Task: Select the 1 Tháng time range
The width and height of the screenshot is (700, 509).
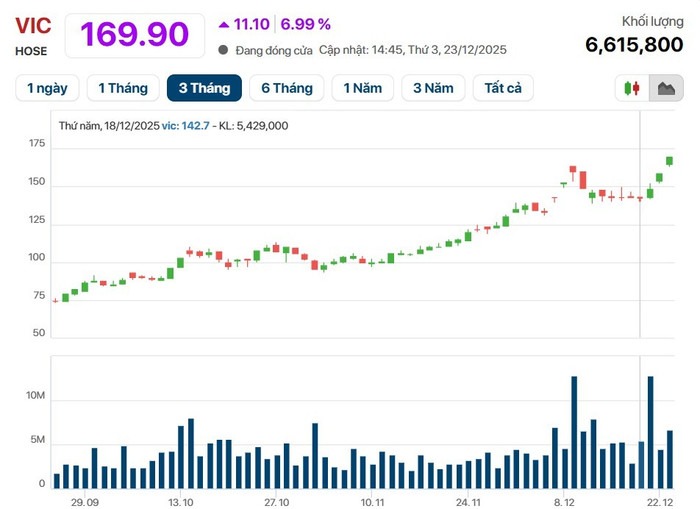Action: [123, 88]
